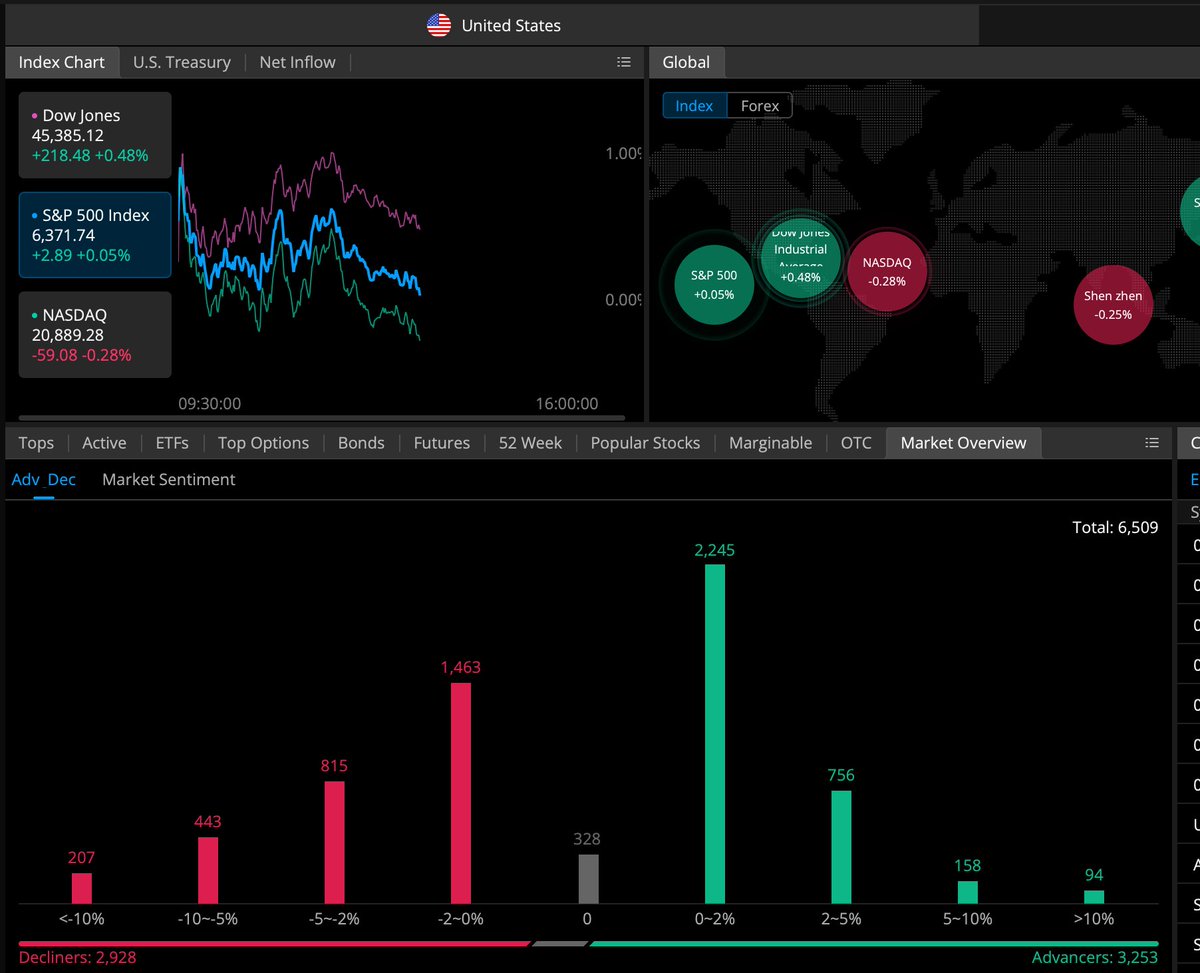Screen dimensions: 1200x973
Task: Select the S&P 500 Index card
Action: click(95, 235)
